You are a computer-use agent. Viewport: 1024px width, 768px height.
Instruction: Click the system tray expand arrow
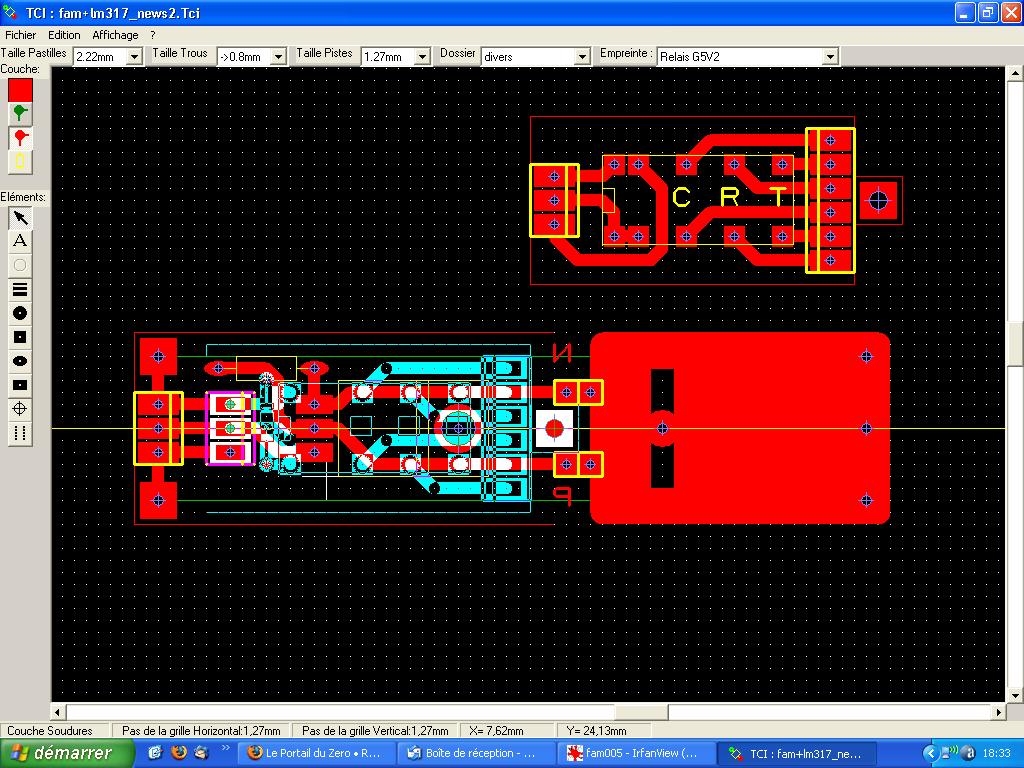pos(930,754)
